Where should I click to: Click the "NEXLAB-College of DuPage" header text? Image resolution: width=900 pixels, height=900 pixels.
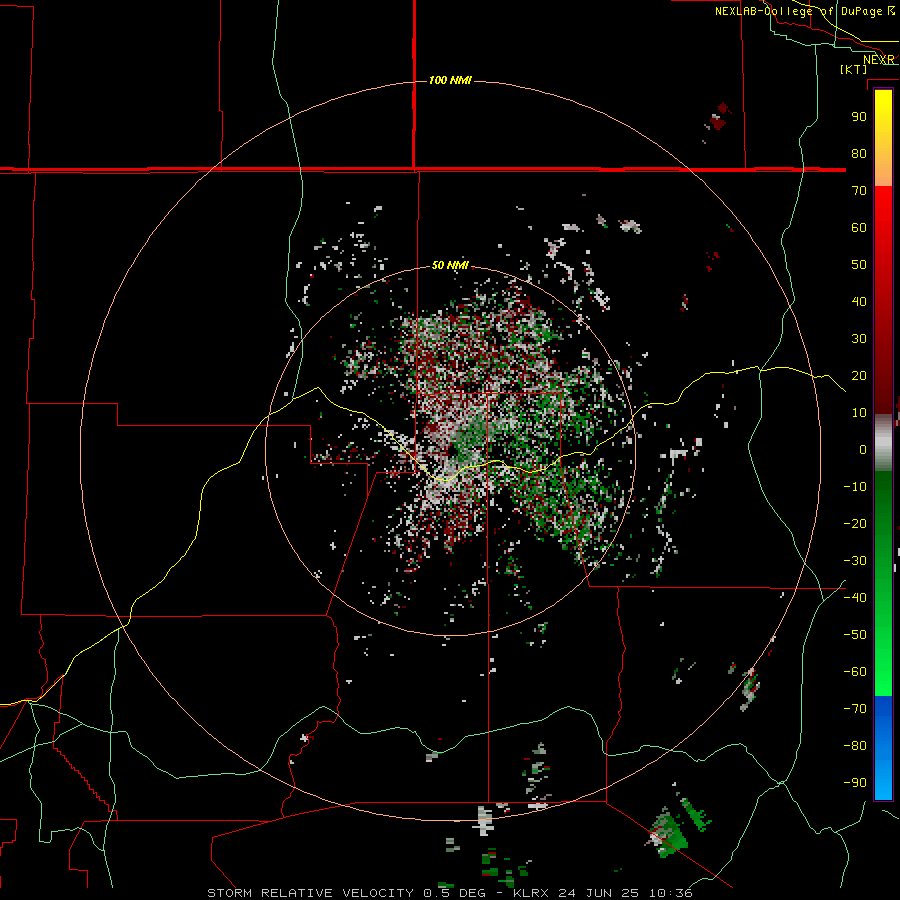point(798,11)
